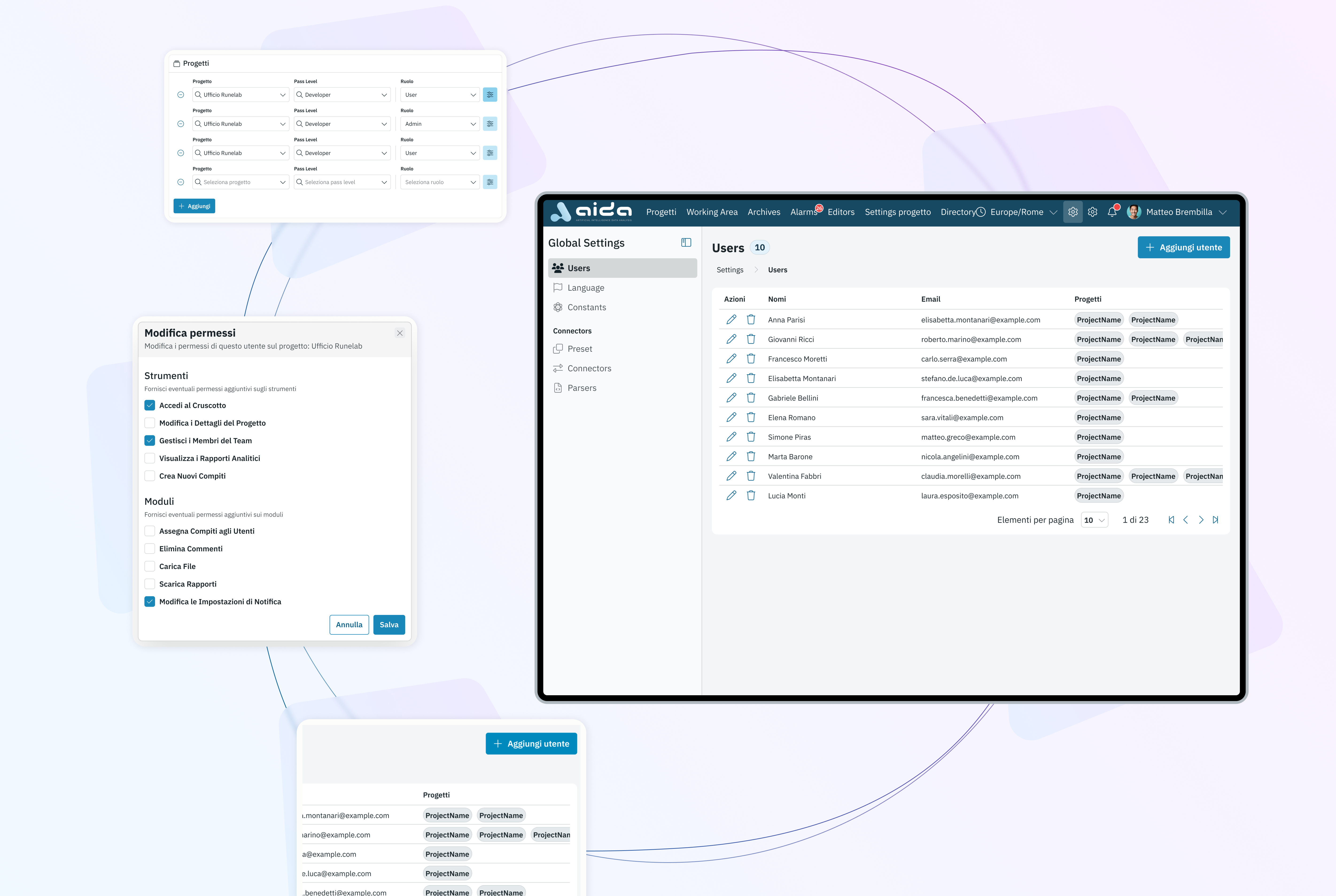
Task: Click Salva in Modifica permessi dialog
Action: coord(389,625)
